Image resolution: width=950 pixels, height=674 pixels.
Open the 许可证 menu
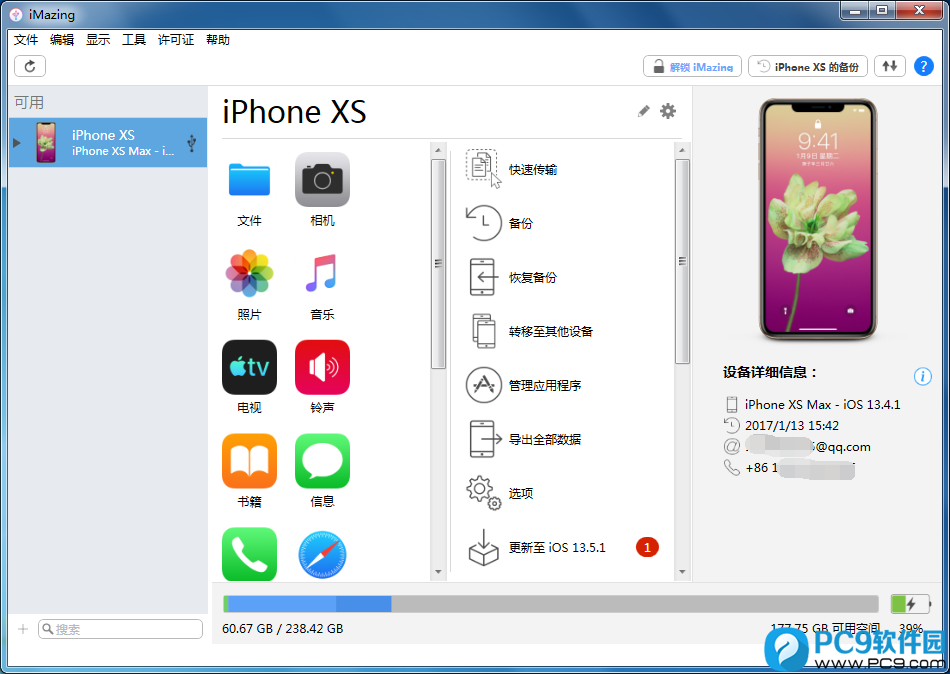[176, 40]
